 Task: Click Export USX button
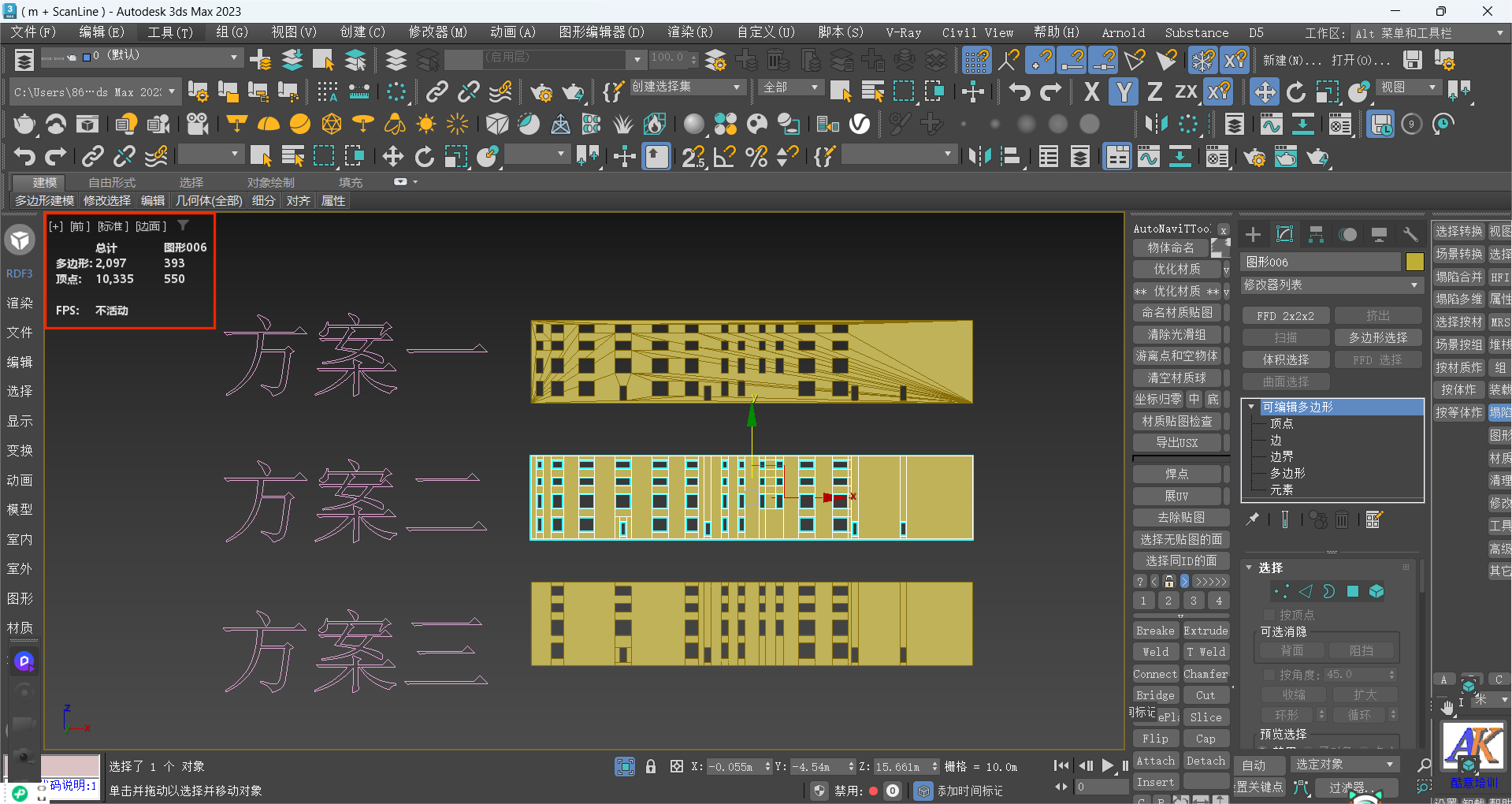[1177, 443]
